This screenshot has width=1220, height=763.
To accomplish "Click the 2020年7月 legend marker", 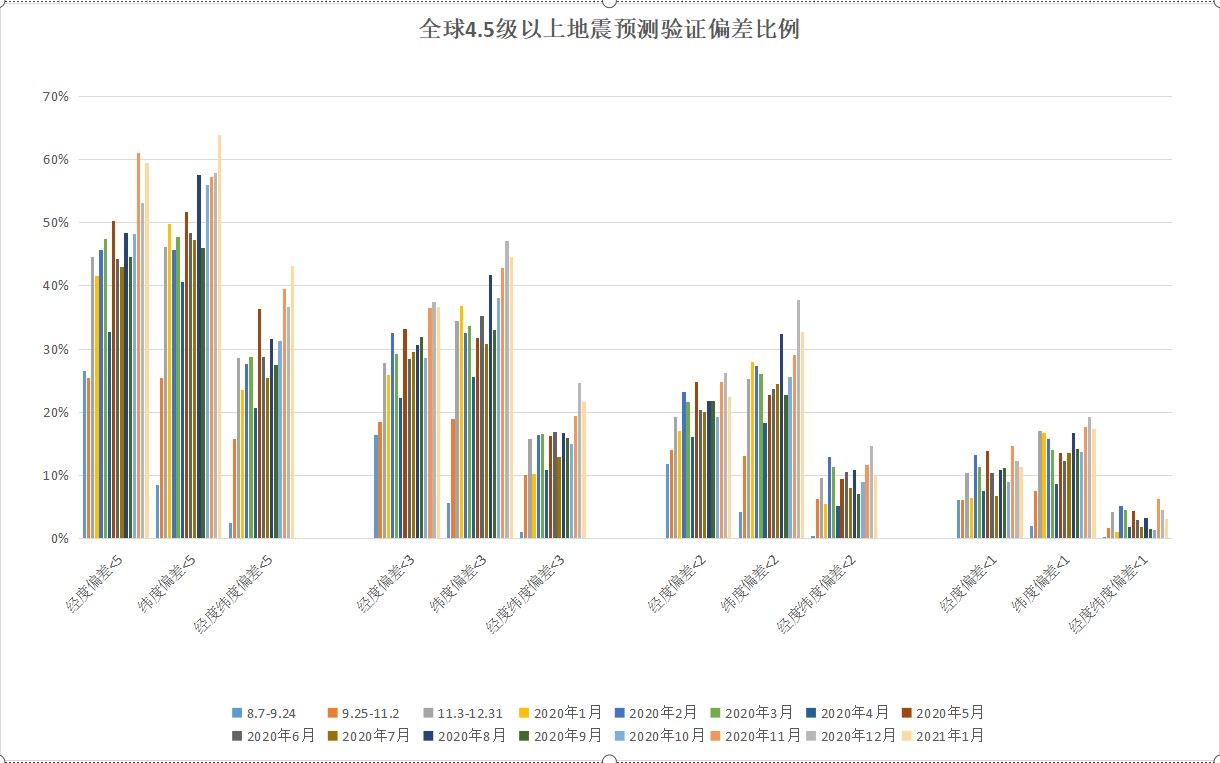I will 335,736.
